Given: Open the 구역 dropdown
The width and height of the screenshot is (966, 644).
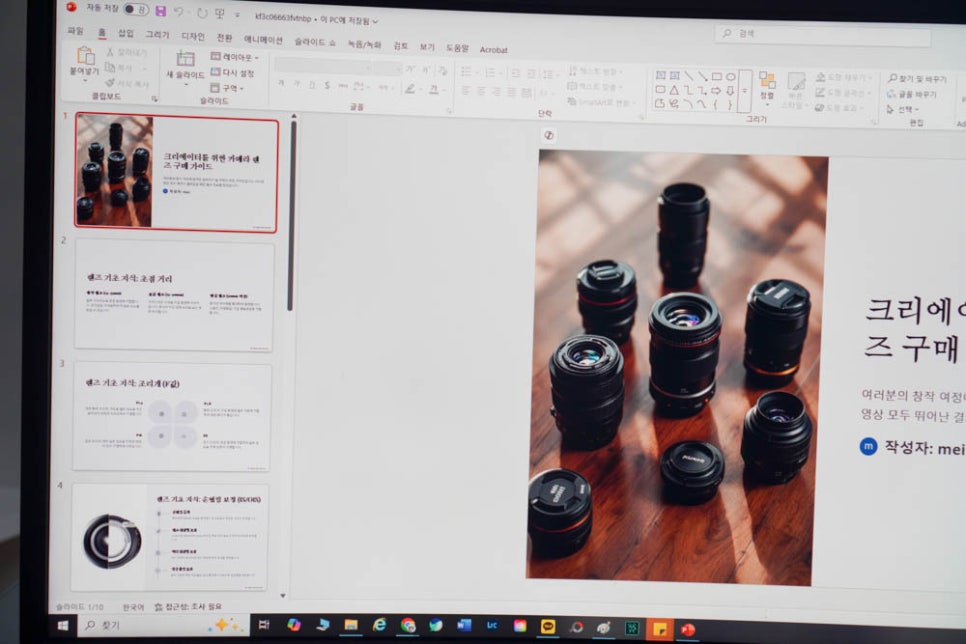Looking at the screenshot, I should click(x=227, y=88).
